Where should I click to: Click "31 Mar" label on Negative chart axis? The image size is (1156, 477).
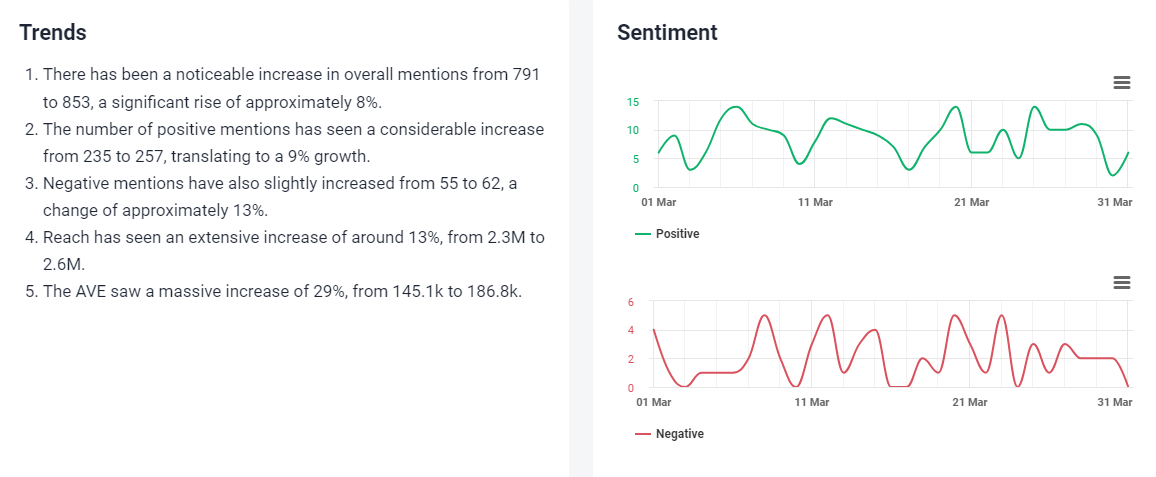1115,402
